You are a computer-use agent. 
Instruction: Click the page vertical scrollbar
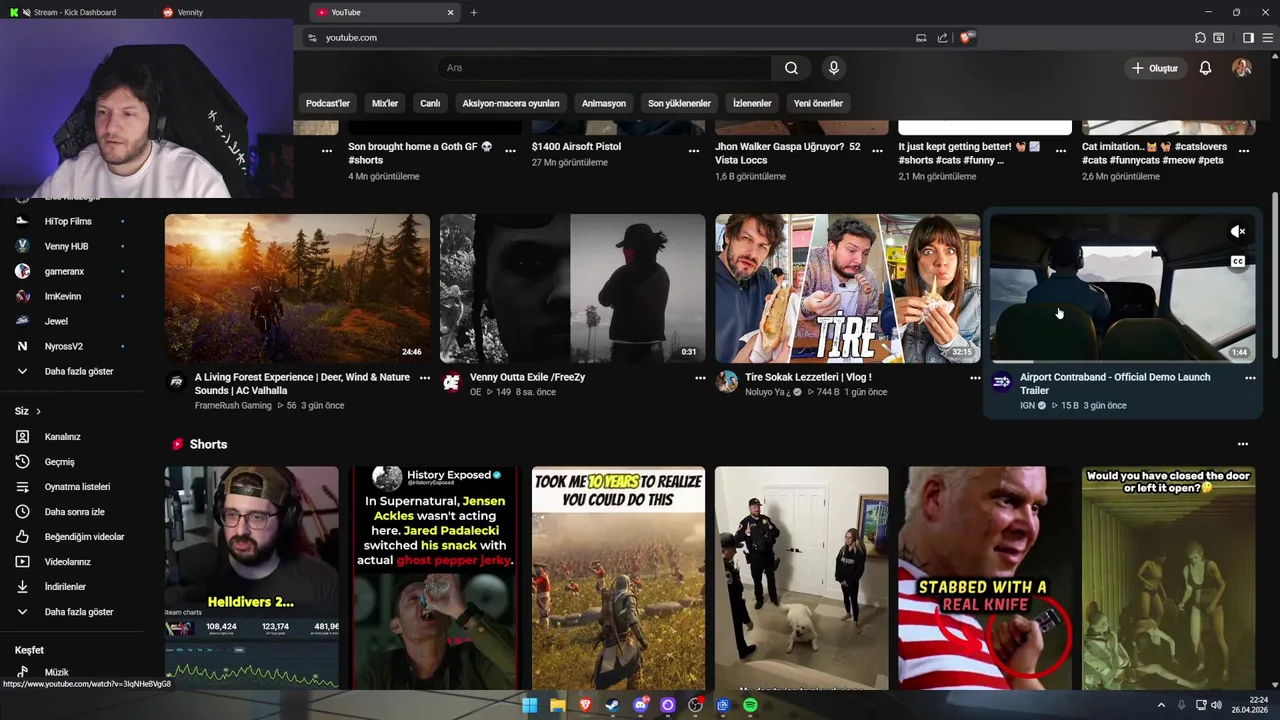[1274, 275]
